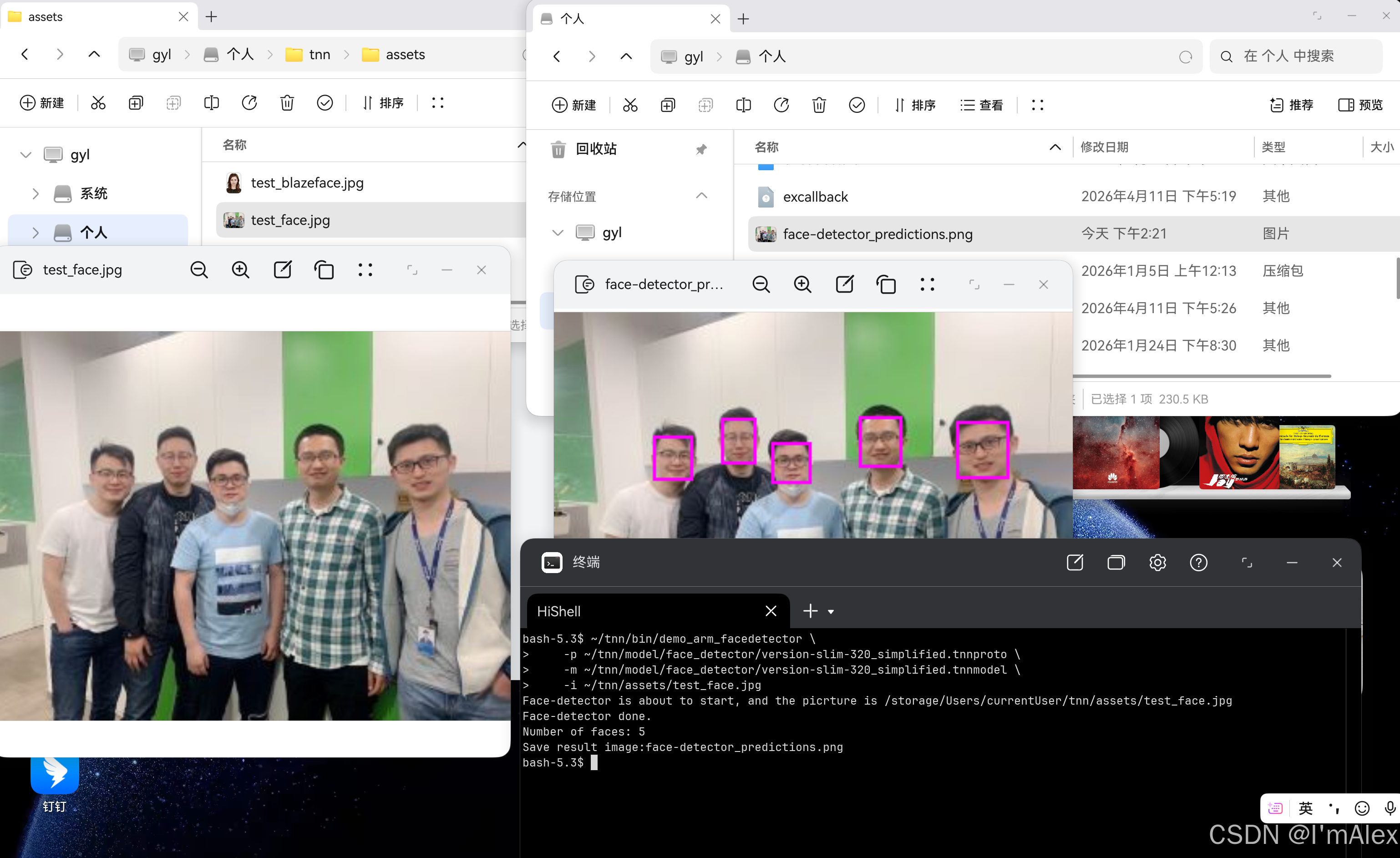The width and height of the screenshot is (1400, 858).
Task: Click the microphone icon in the input method bar
Action: [x=1390, y=808]
